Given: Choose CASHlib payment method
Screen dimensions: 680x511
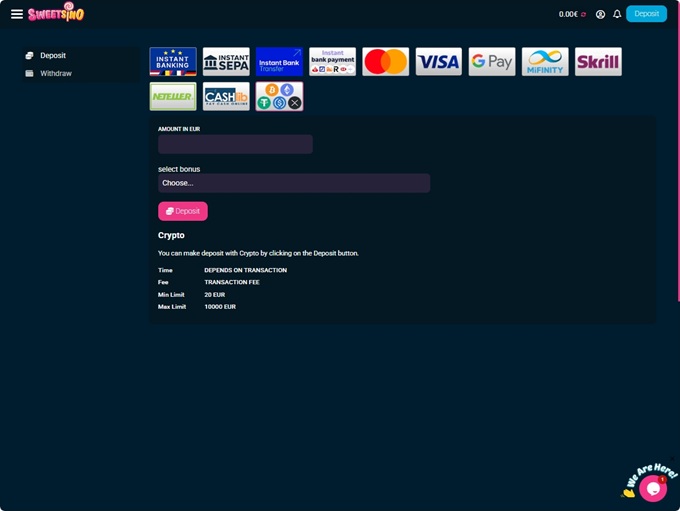Looking at the screenshot, I should 226,96.
